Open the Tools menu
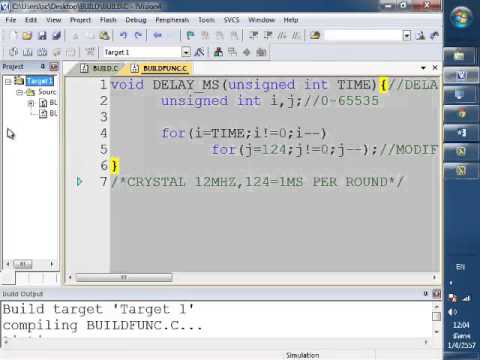The width and height of the screenshot is (480, 360). tap(207, 20)
